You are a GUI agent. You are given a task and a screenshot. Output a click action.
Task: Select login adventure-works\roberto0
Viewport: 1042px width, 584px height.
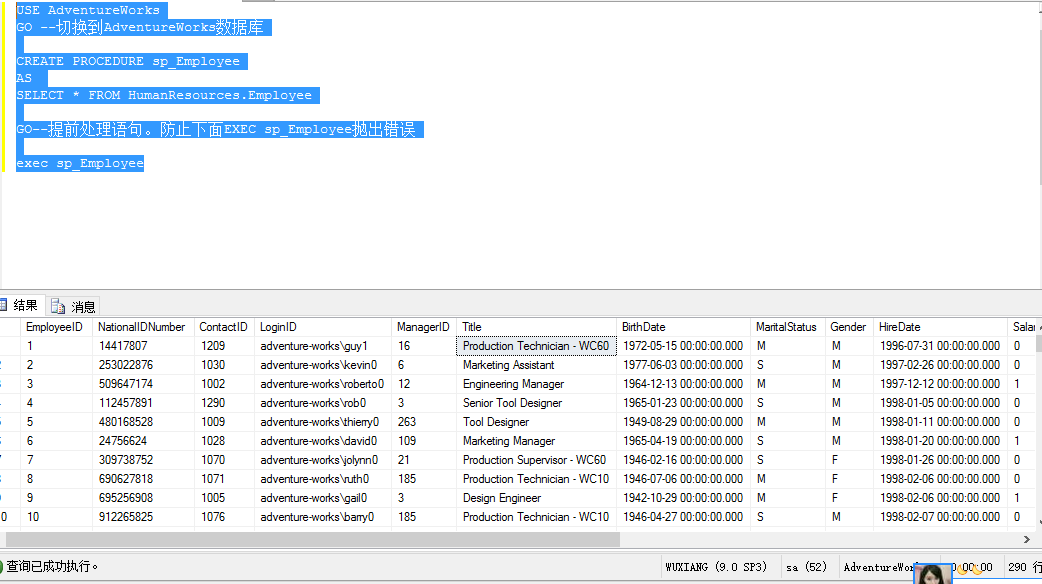click(323, 384)
